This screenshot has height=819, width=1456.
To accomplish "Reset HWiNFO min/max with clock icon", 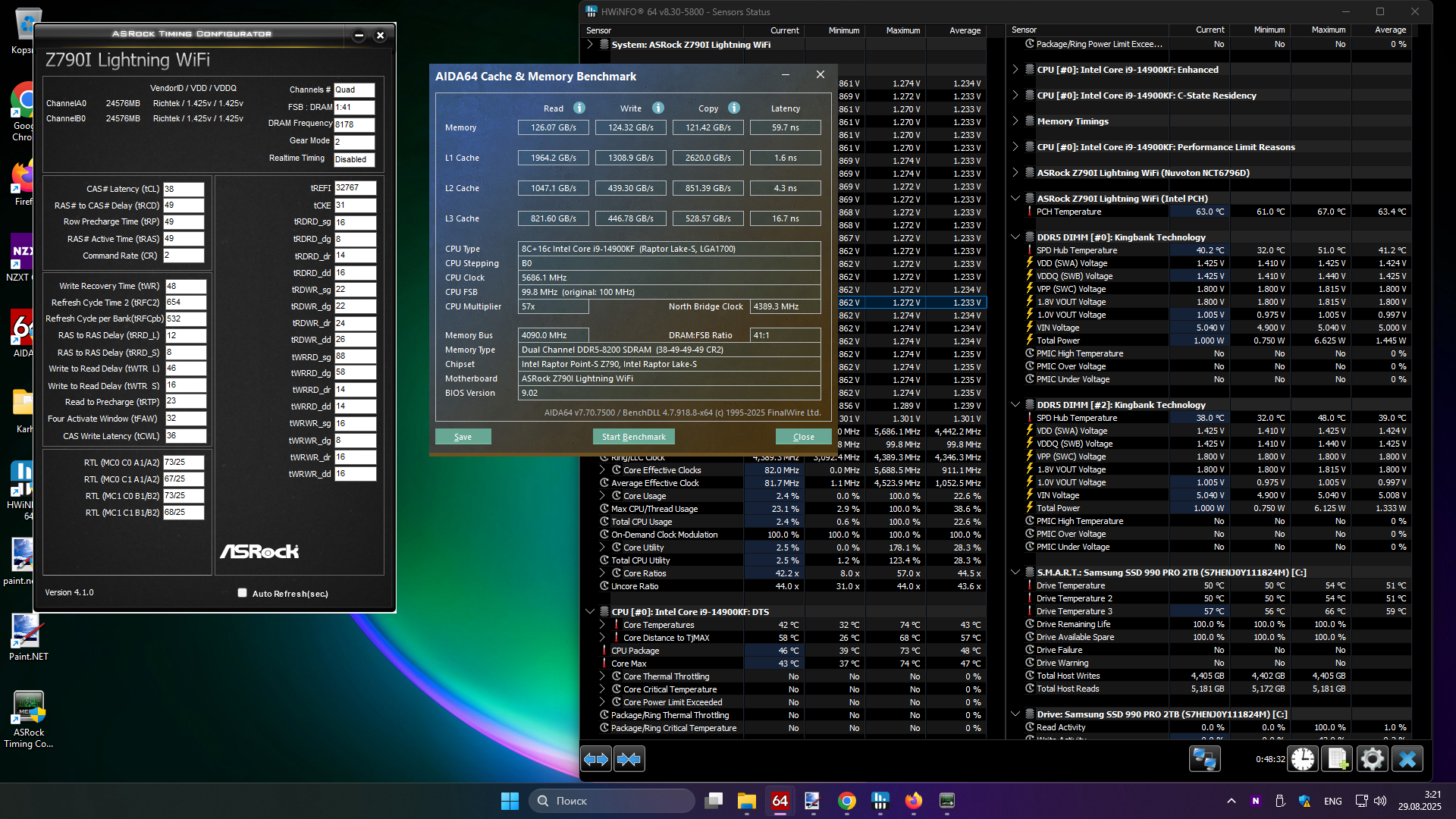I will click(x=1303, y=759).
